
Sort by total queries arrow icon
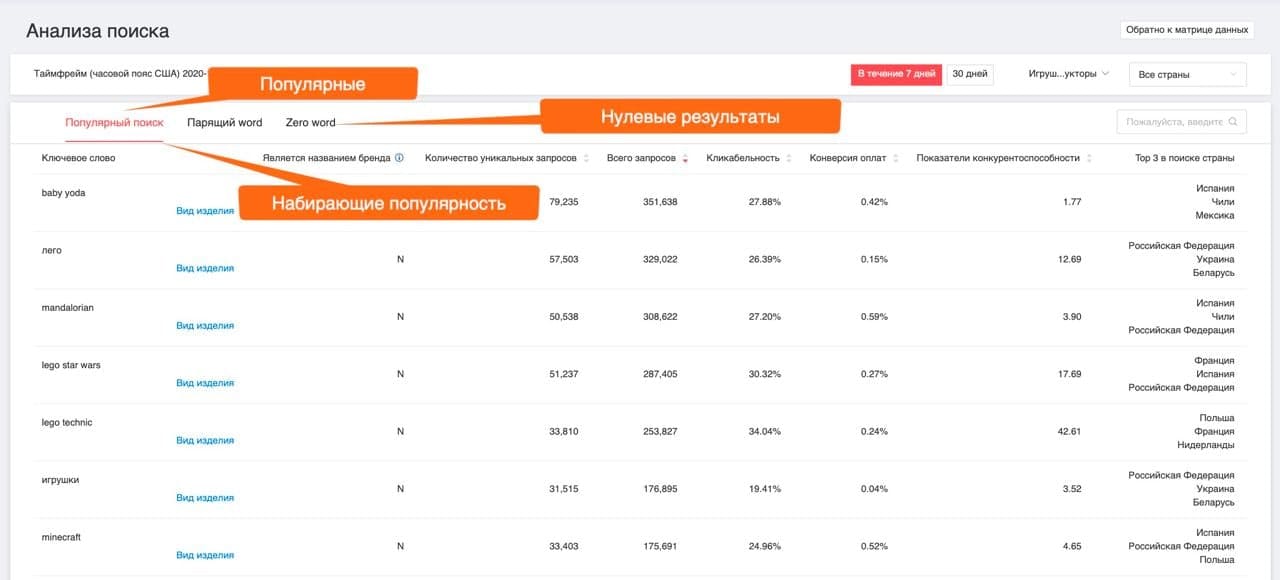pos(686,158)
